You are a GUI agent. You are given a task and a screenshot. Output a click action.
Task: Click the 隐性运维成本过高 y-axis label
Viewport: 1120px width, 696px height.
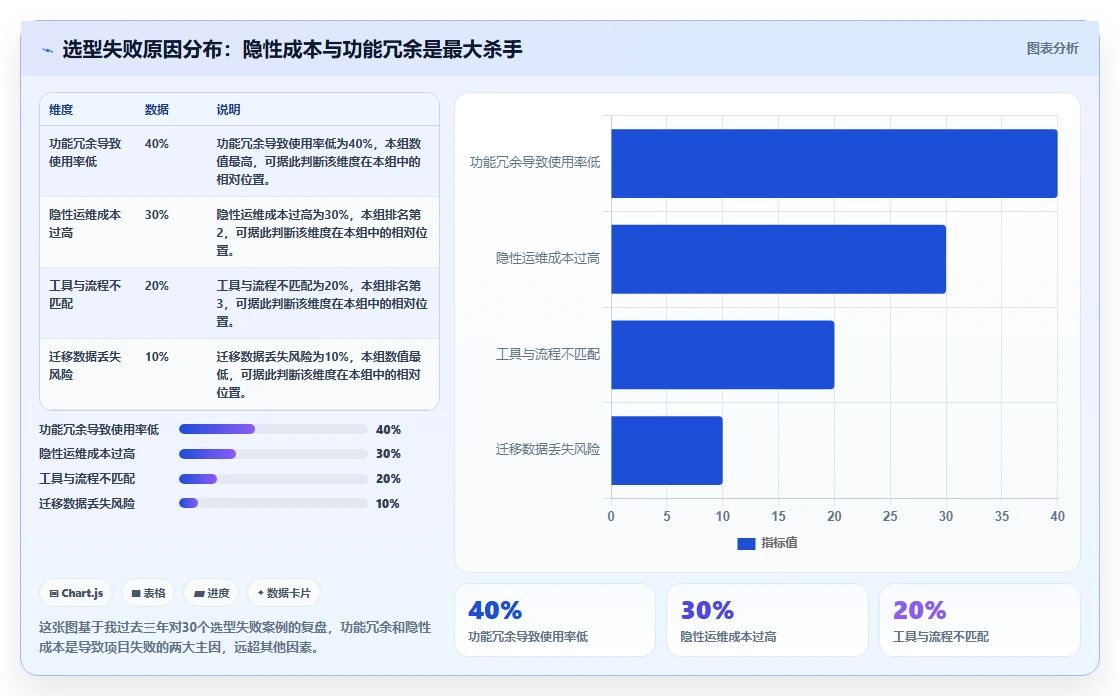tap(548, 259)
